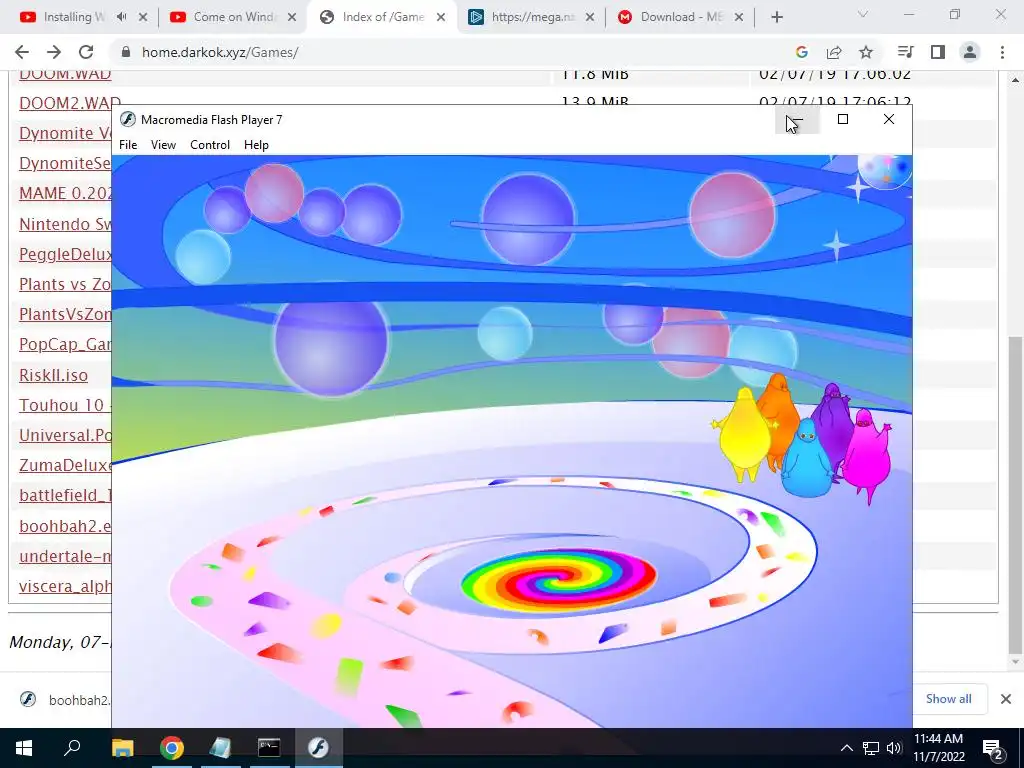Go forward in browser history
This screenshot has height=768, width=1024.
(54, 52)
